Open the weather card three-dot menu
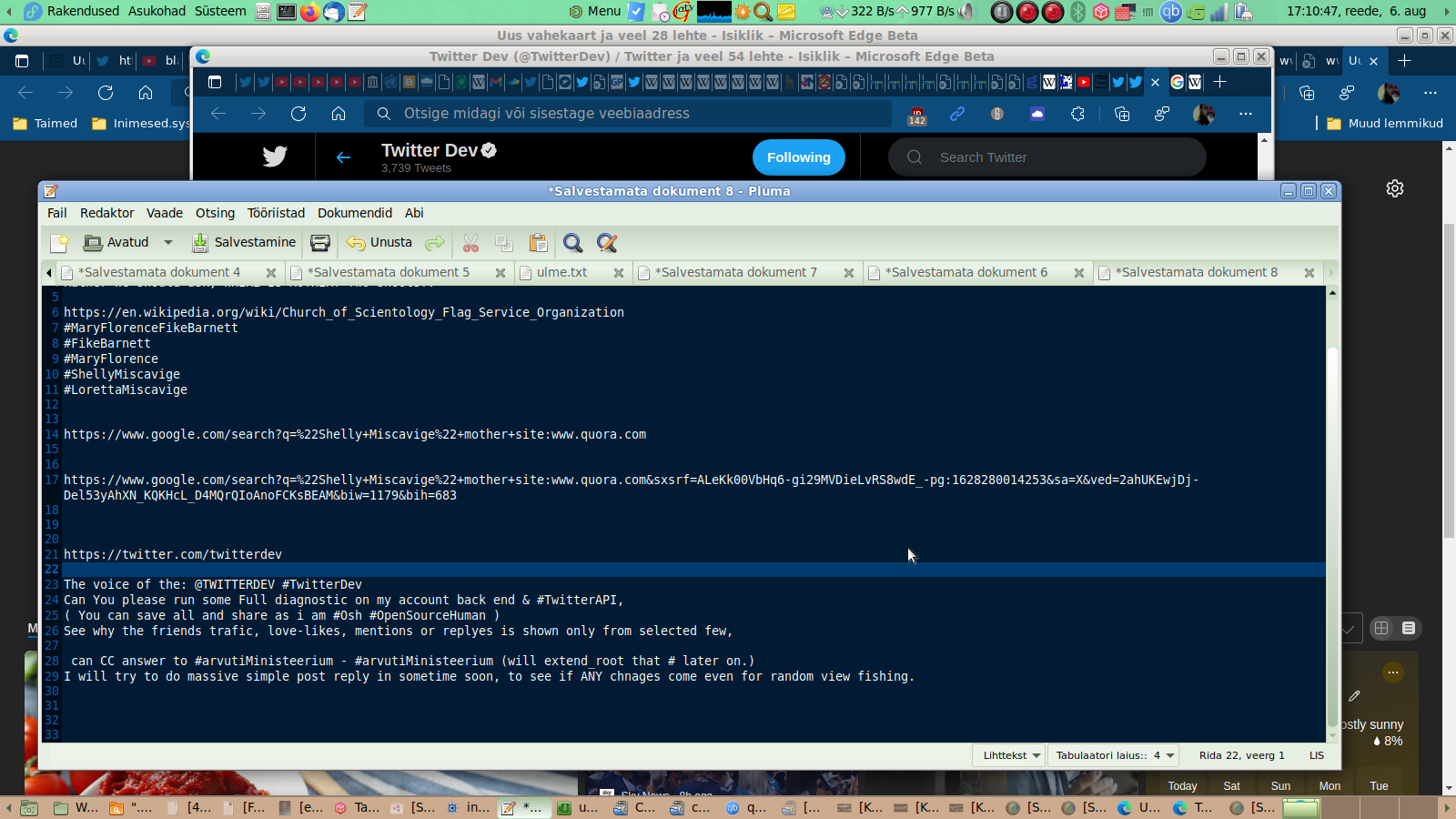The height and width of the screenshot is (819, 1456). click(1393, 672)
